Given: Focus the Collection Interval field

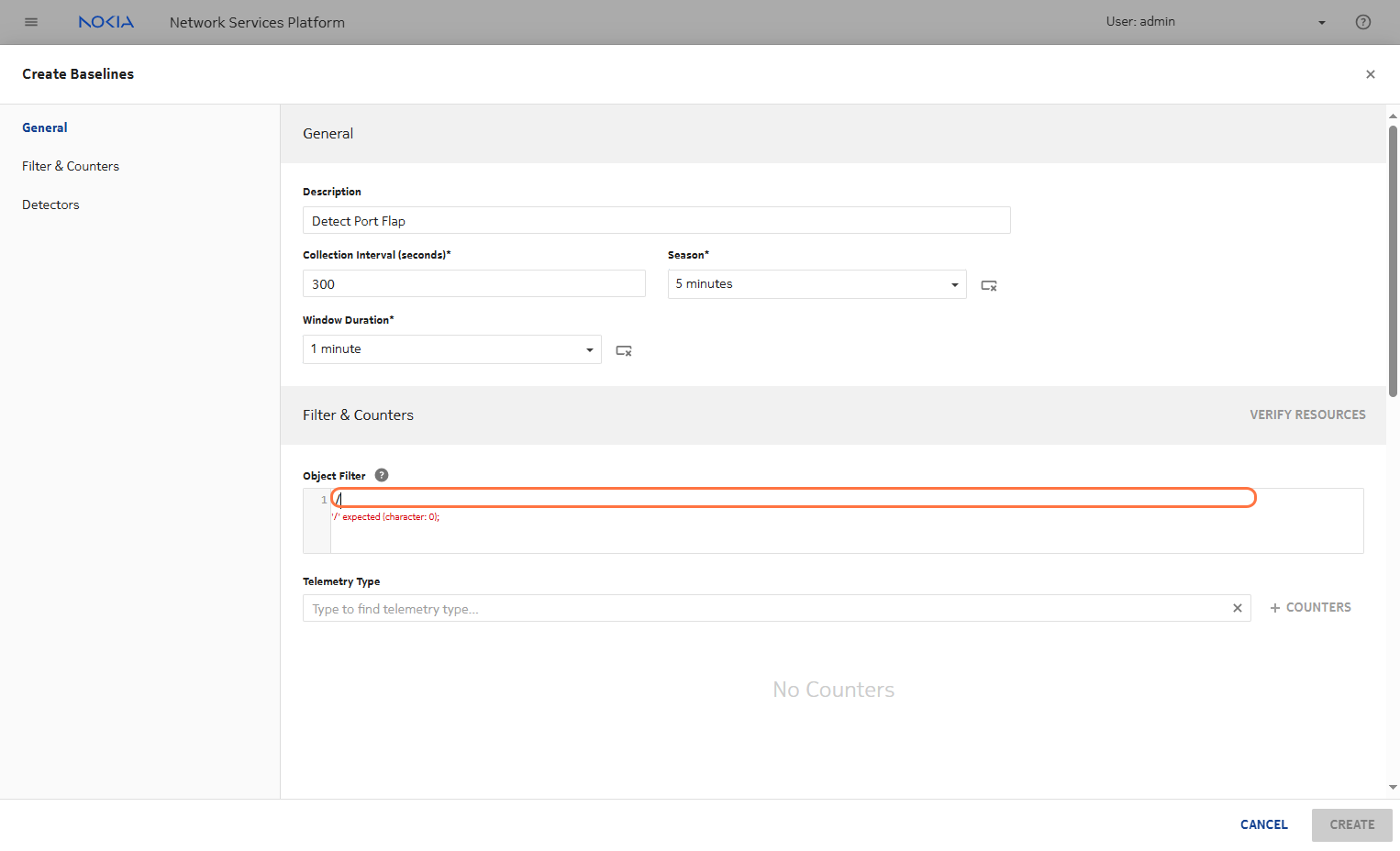Looking at the screenshot, I should (x=473, y=284).
